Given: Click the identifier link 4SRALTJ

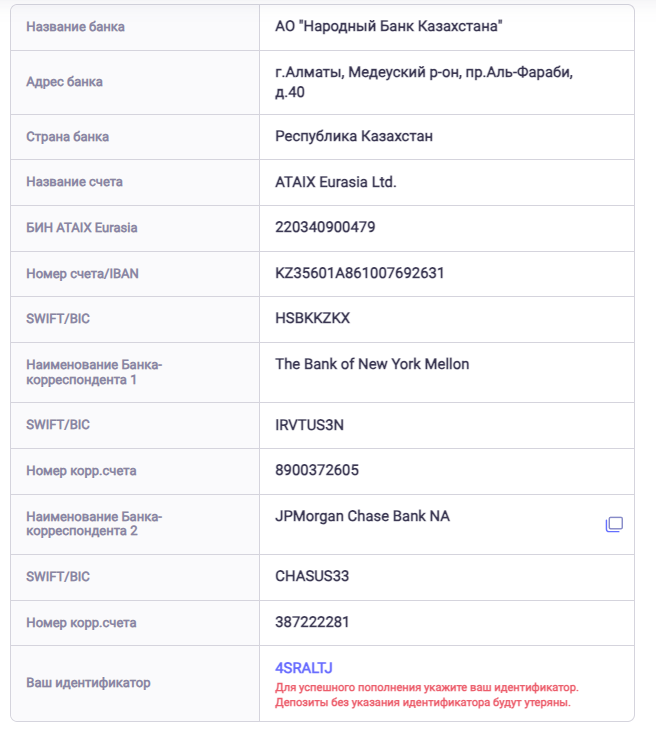Looking at the screenshot, I should [x=303, y=668].
